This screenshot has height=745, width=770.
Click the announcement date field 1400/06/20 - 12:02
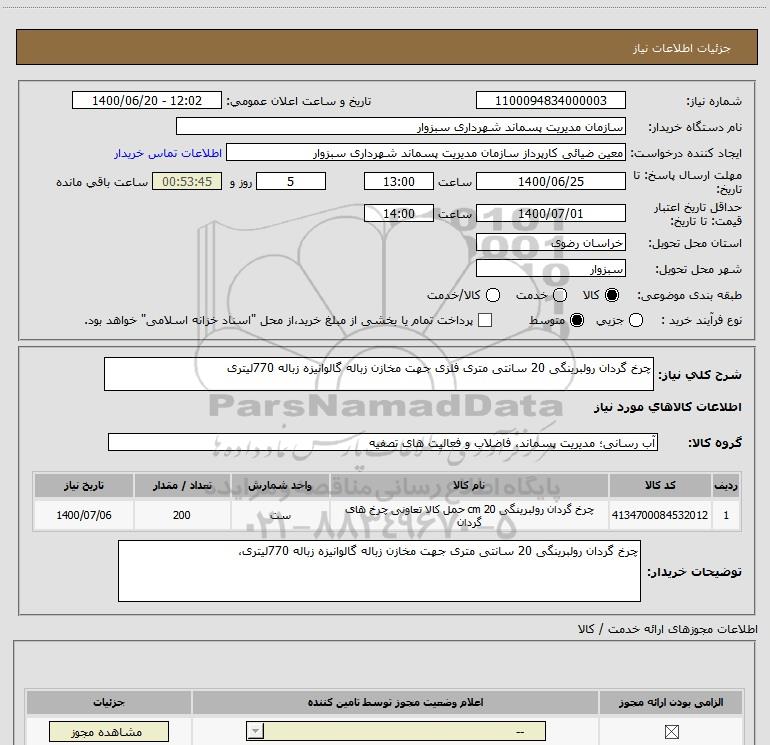tap(147, 101)
